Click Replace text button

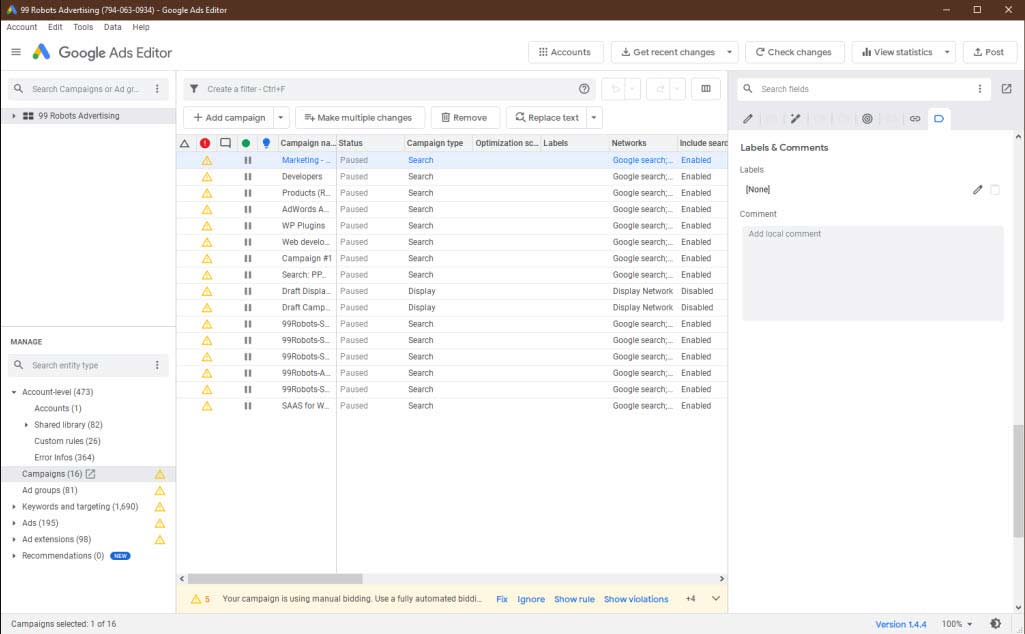point(547,118)
